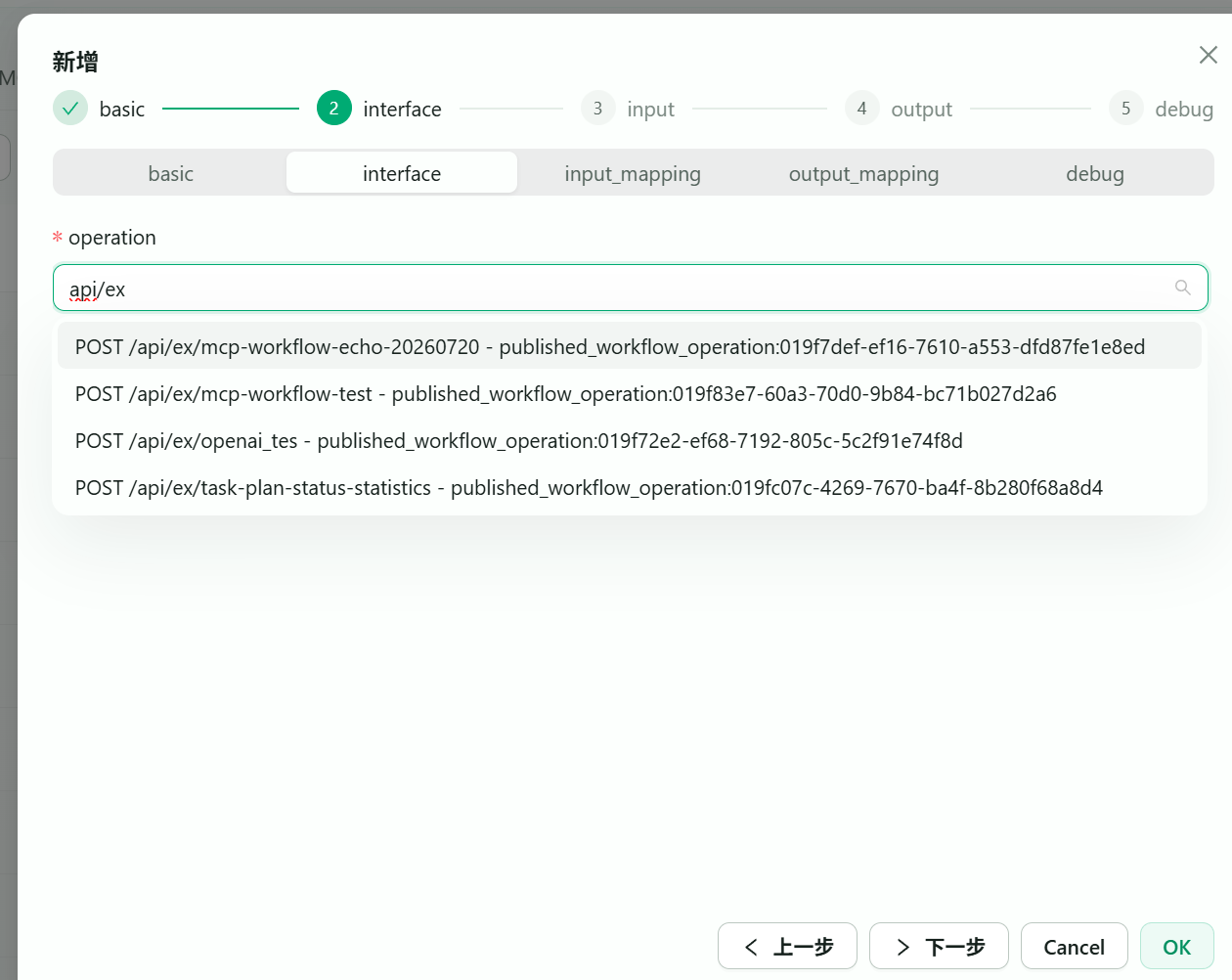Click the input step label in stepper

[x=651, y=109]
